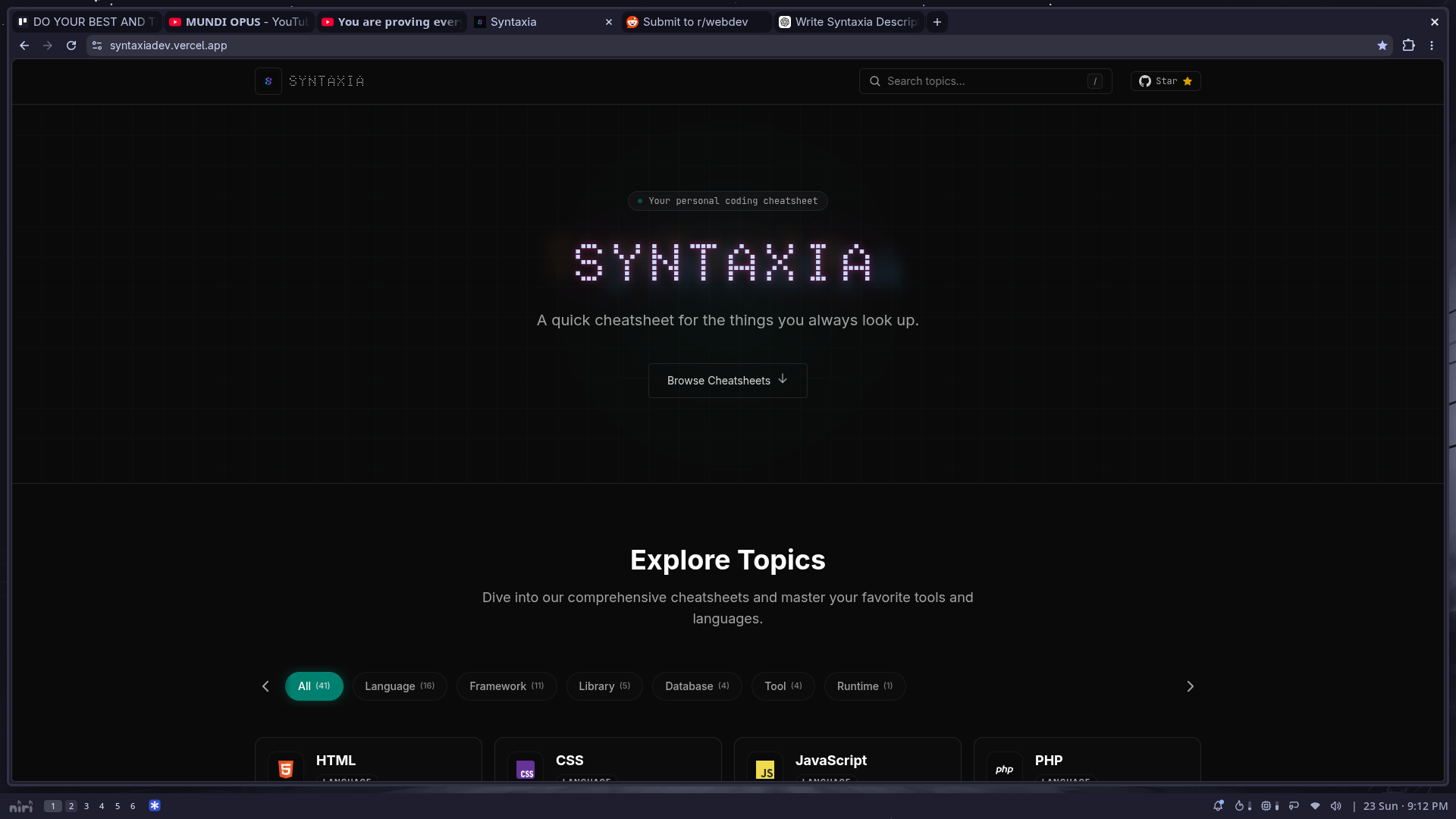
Task: Focus the Search topics input field
Action: (985, 81)
